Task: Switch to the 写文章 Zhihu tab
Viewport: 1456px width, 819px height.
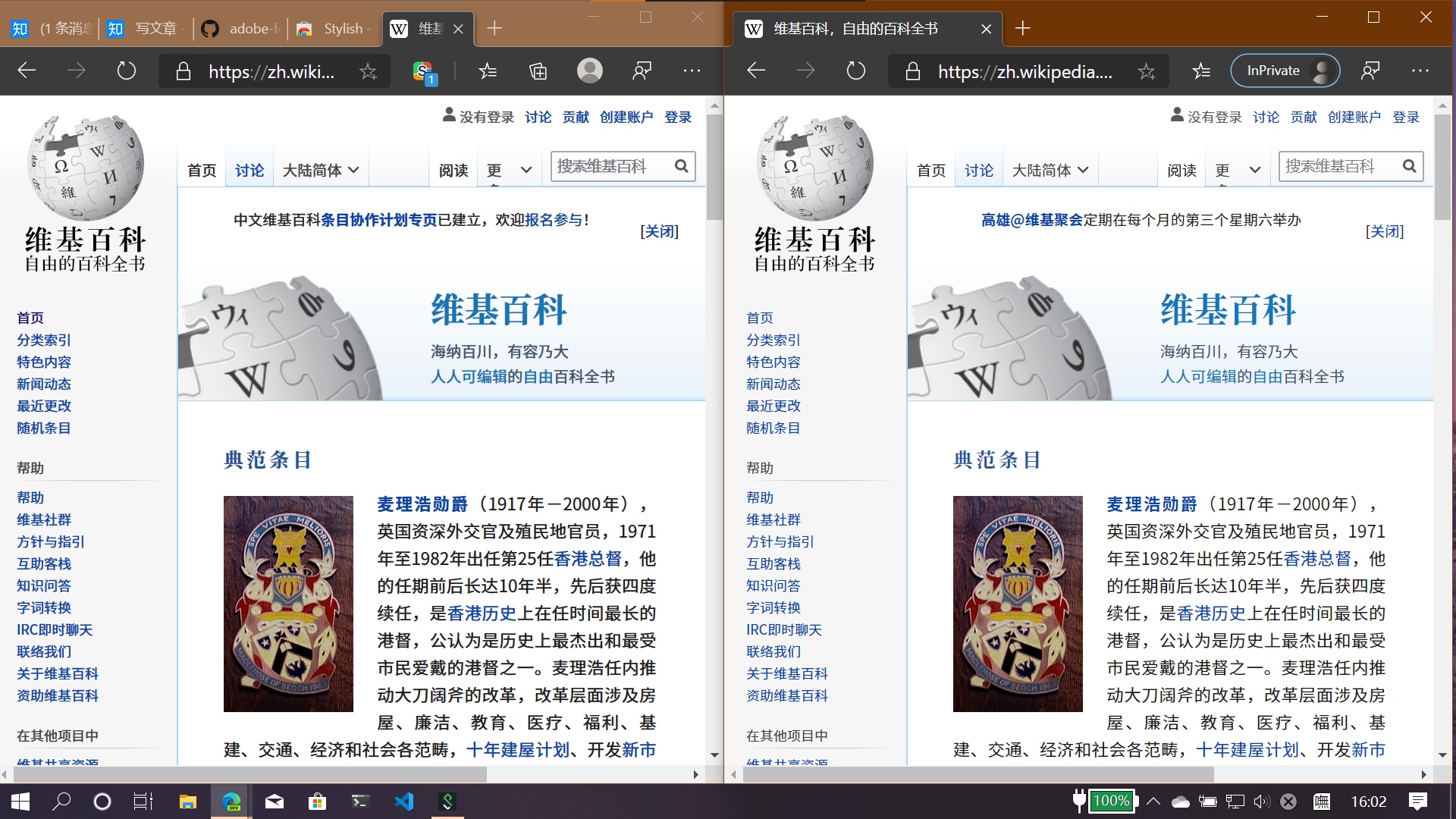Action: click(144, 28)
